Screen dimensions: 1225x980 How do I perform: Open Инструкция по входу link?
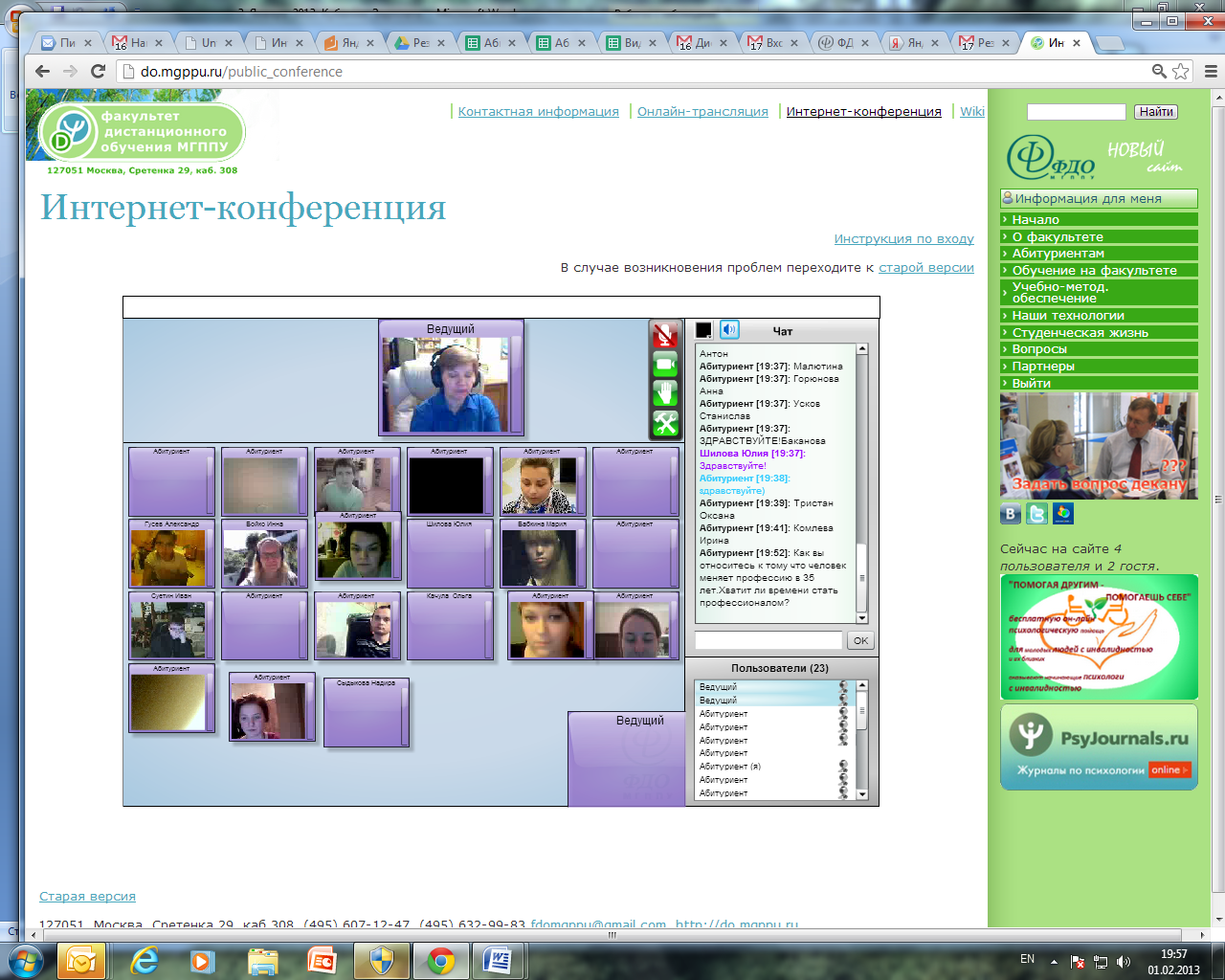coord(903,239)
